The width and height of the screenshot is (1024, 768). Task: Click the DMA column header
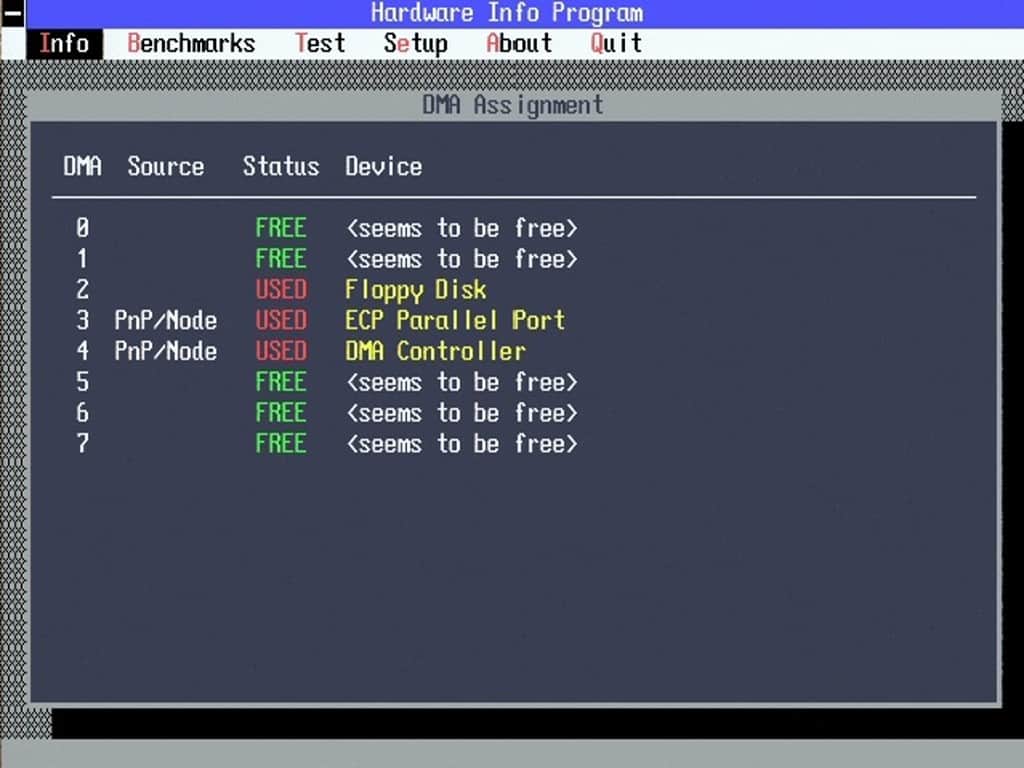tap(82, 166)
